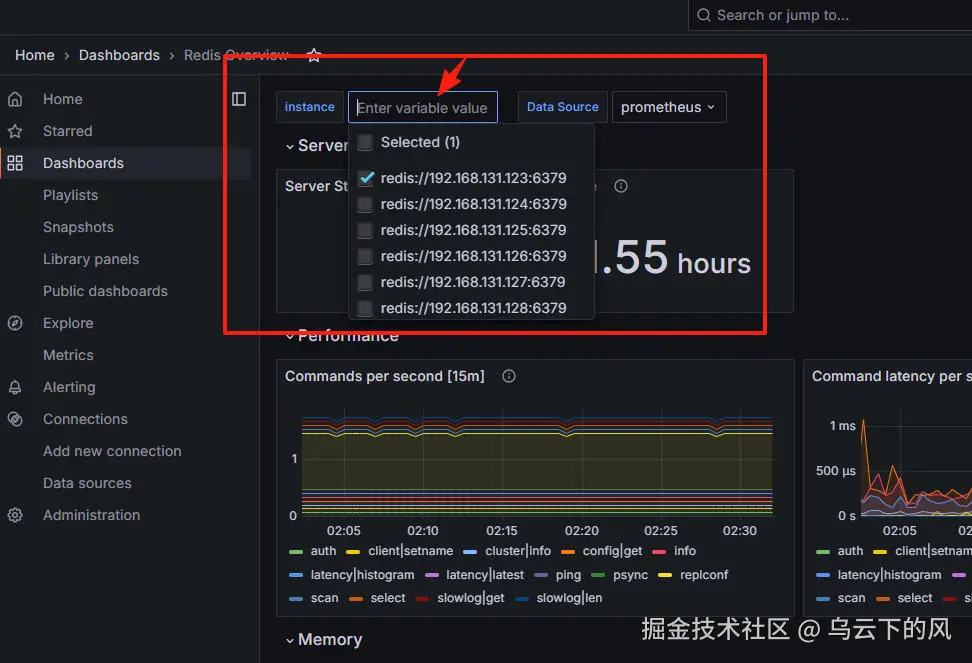Toggle the sidebar dock panel icon

click(239, 99)
